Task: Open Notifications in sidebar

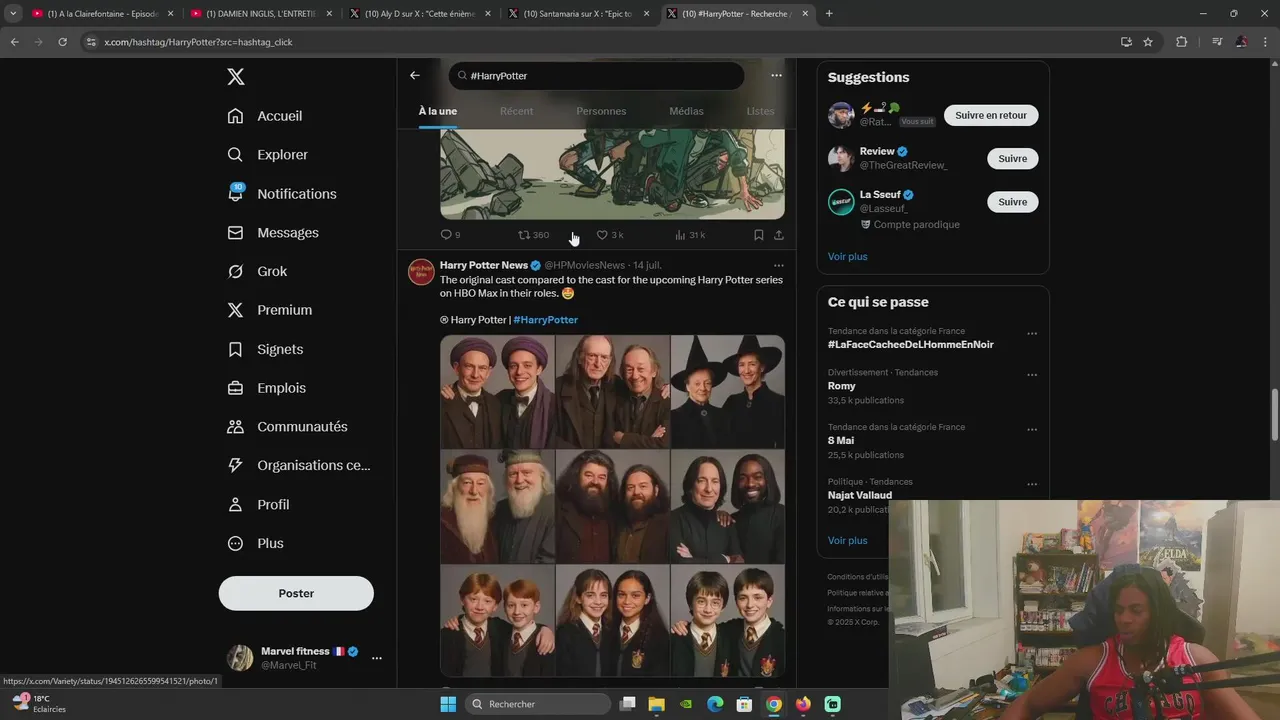Action: pyautogui.click(x=282, y=194)
